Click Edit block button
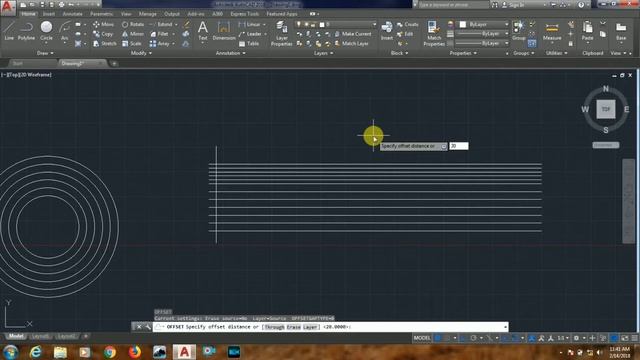This screenshot has height=360, width=640. coord(405,34)
